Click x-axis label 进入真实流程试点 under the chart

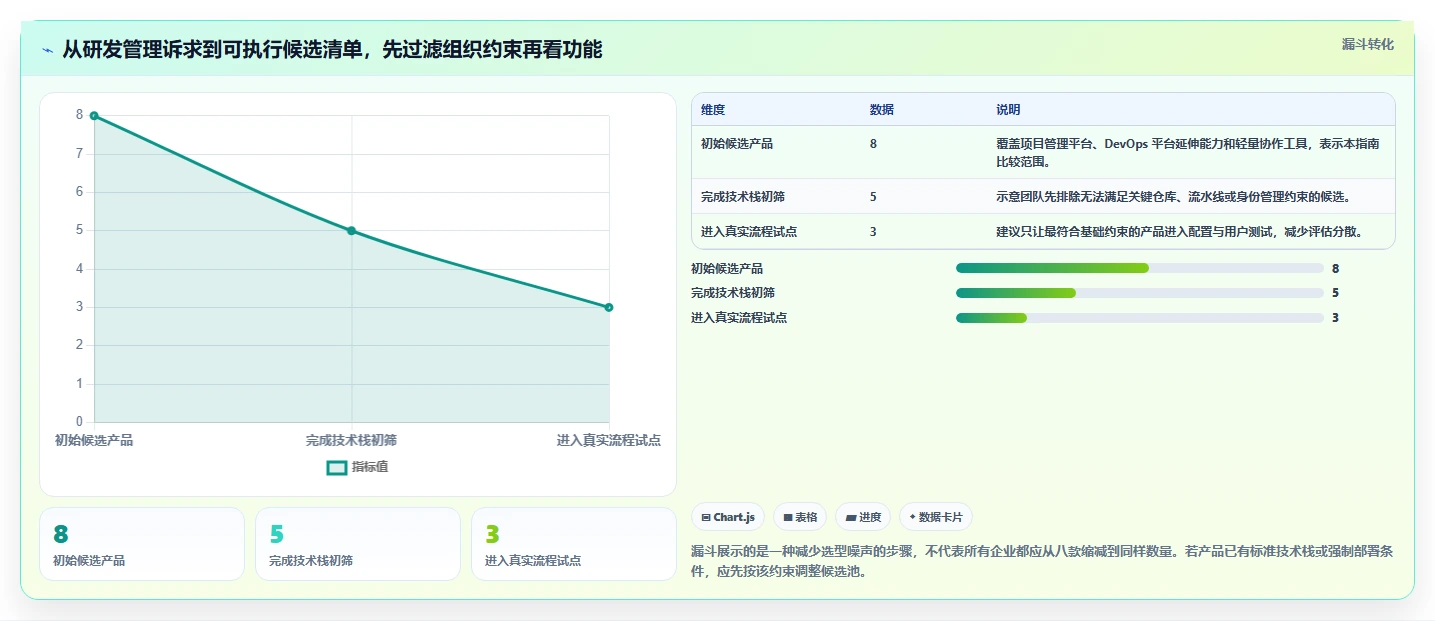click(x=609, y=440)
